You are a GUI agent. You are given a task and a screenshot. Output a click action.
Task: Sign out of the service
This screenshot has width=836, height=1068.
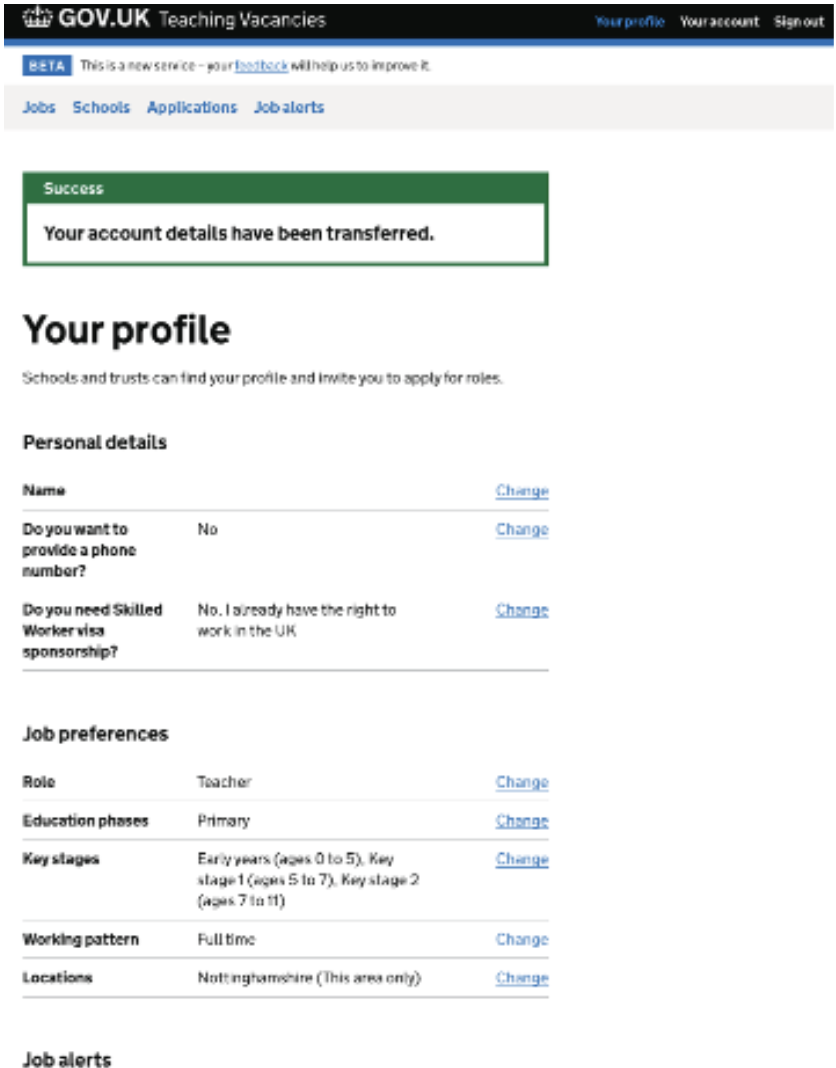[x=799, y=22]
